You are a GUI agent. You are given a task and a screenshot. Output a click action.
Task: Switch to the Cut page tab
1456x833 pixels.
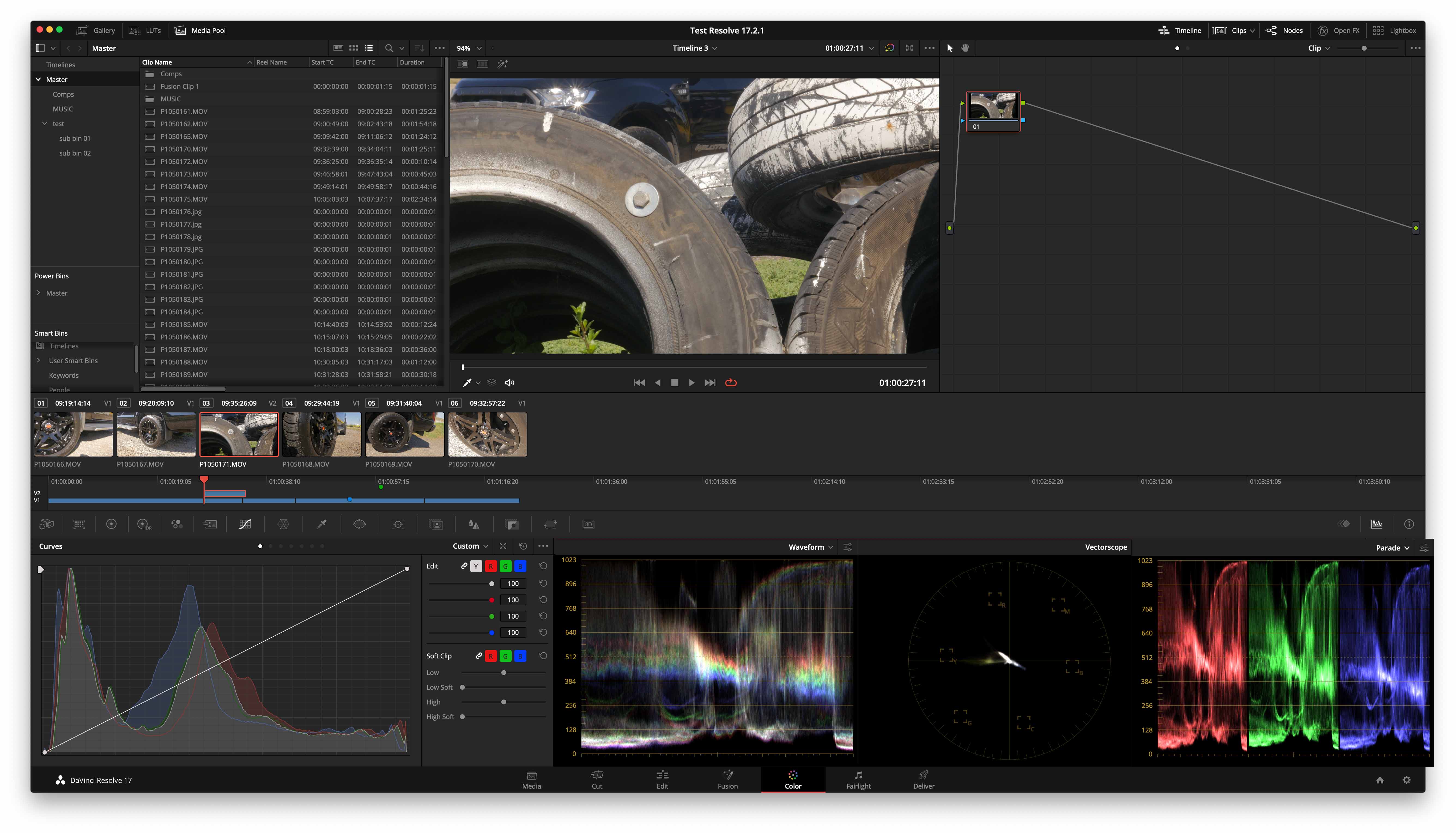pyautogui.click(x=597, y=780)
